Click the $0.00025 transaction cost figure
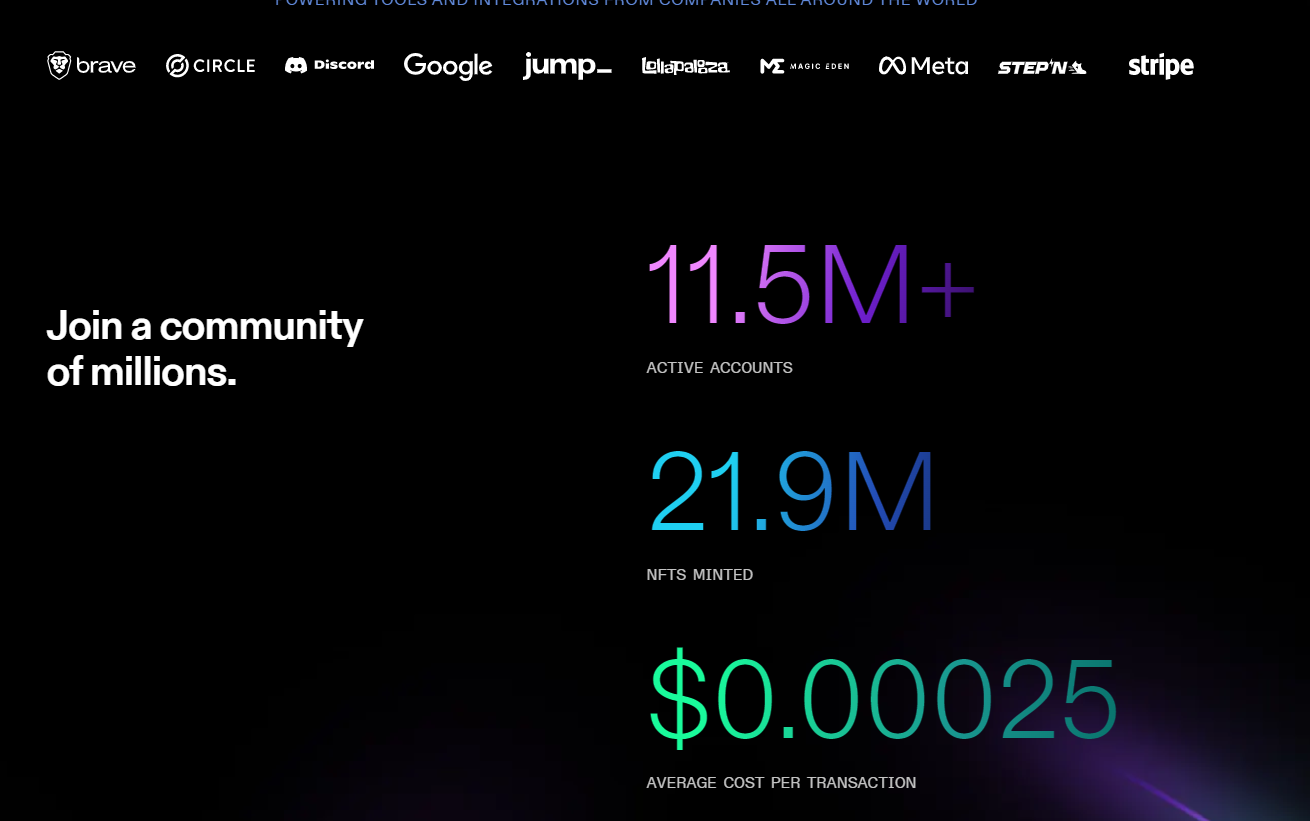The height and width of the screenshot is (821, 1310). coord(883,699)
